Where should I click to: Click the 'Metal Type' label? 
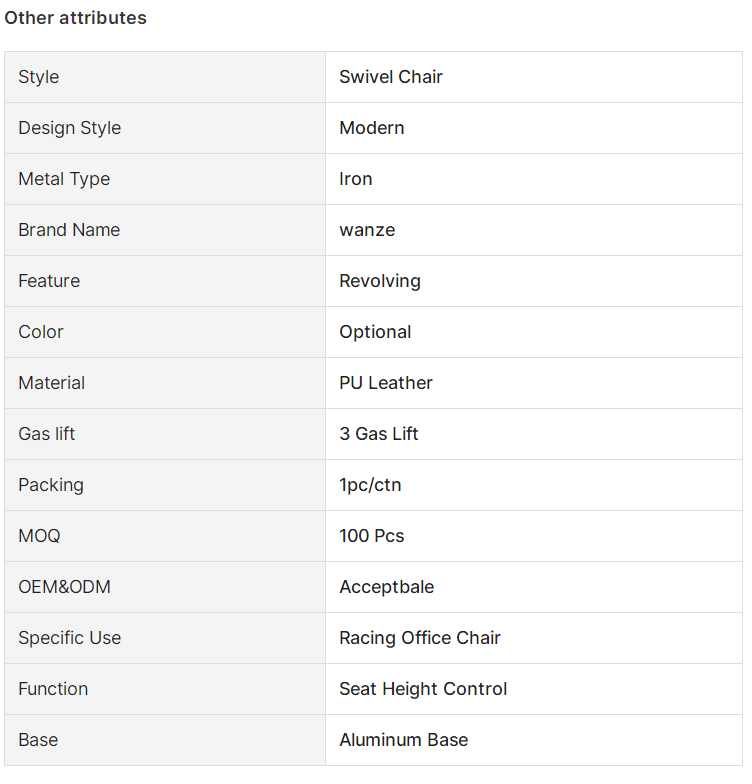pos(64,179)
